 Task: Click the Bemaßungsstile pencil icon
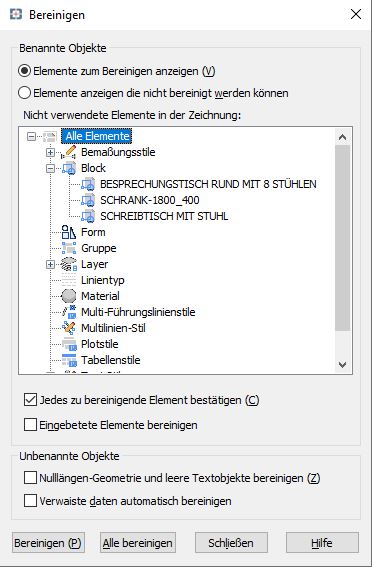(69, 152)
